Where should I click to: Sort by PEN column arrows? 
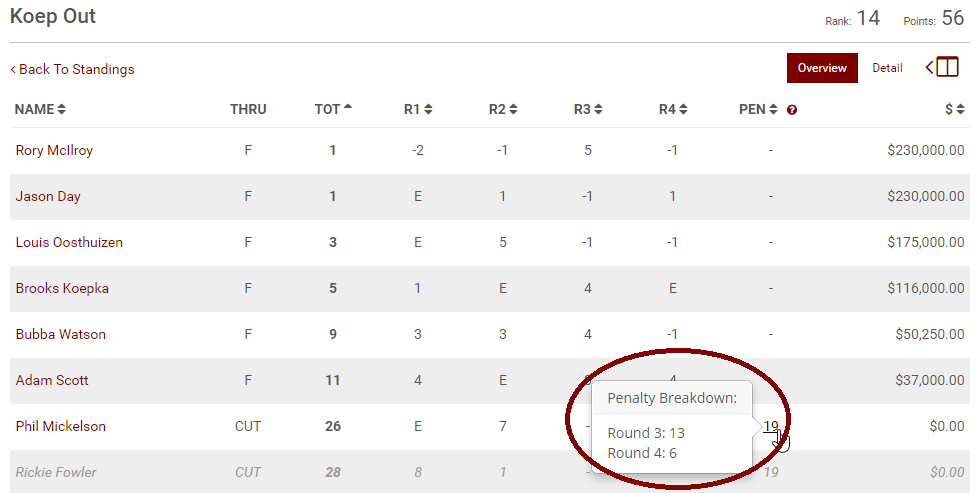click(x=773, y=109)
